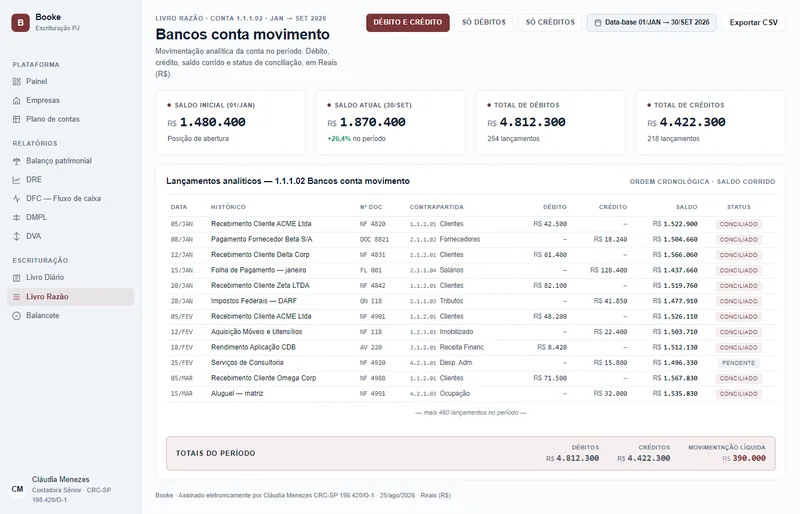Click the DRE chart icon

[16, 180]
